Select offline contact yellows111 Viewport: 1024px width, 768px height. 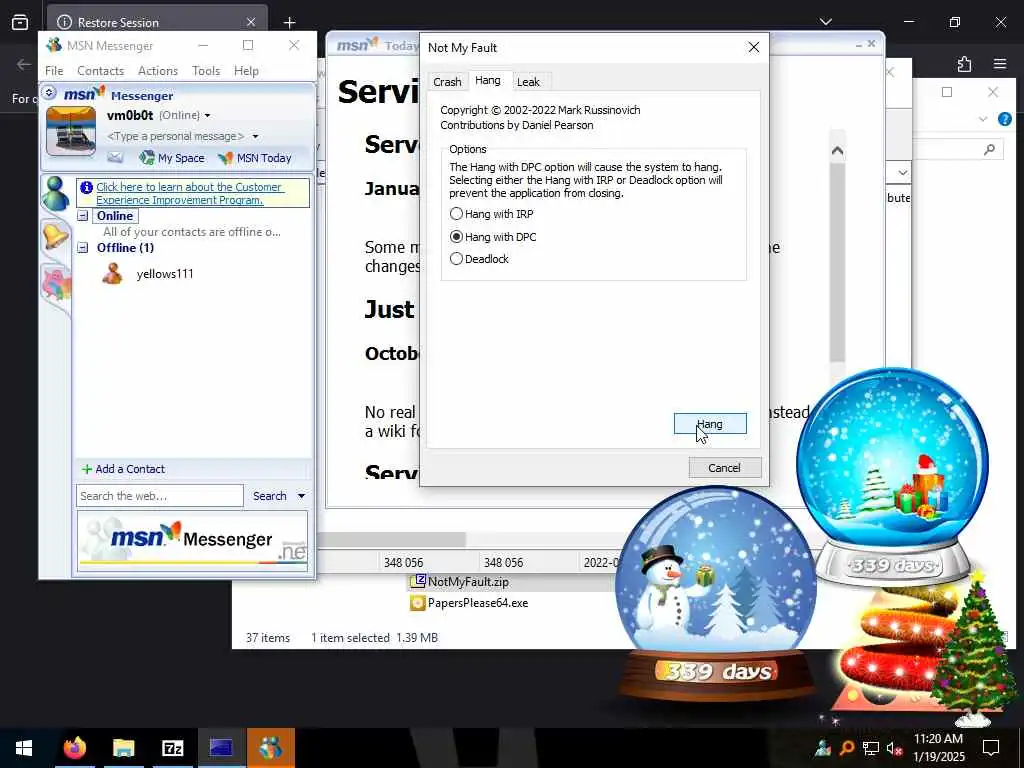[x=165, y=274]
